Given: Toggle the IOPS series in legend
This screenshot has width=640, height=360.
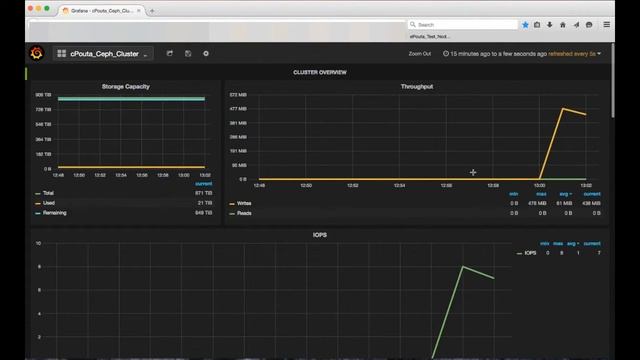Looking at the screenshot, I should (x=530, y=253).
